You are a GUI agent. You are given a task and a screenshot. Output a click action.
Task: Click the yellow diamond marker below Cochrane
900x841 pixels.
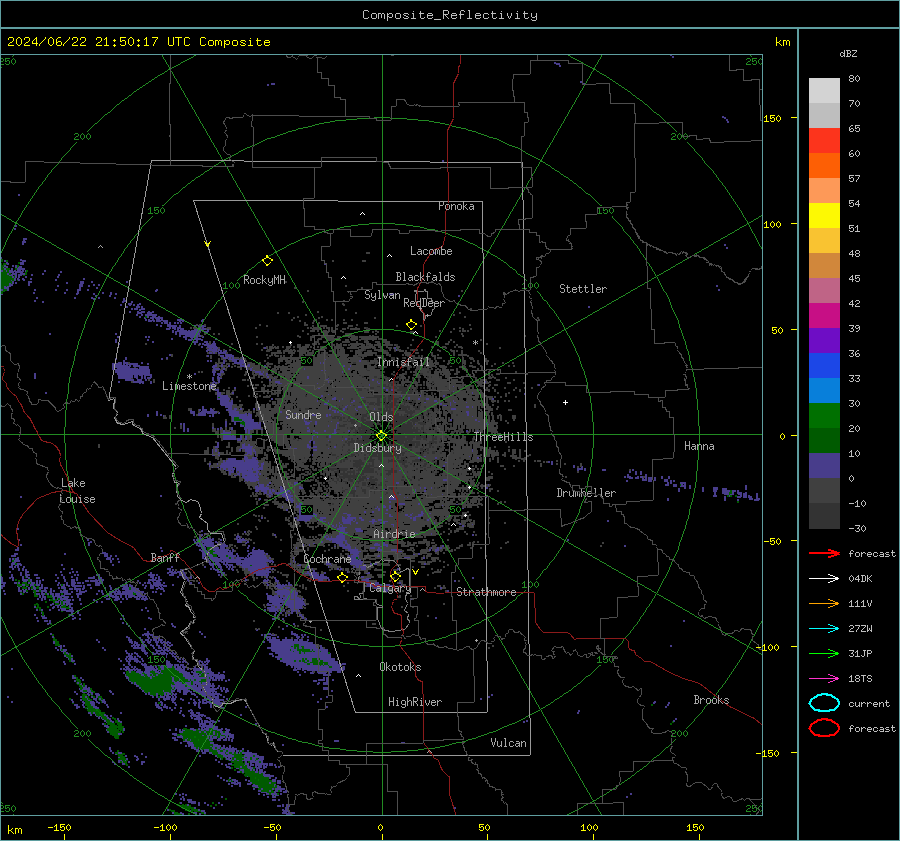342,578
